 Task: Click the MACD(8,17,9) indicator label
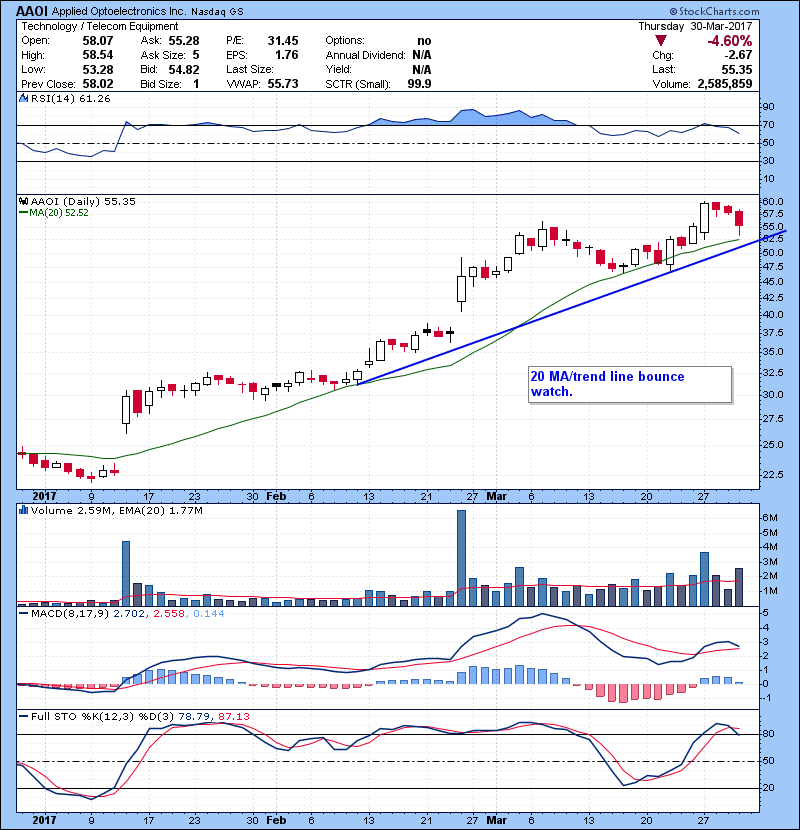pos(70,614)
